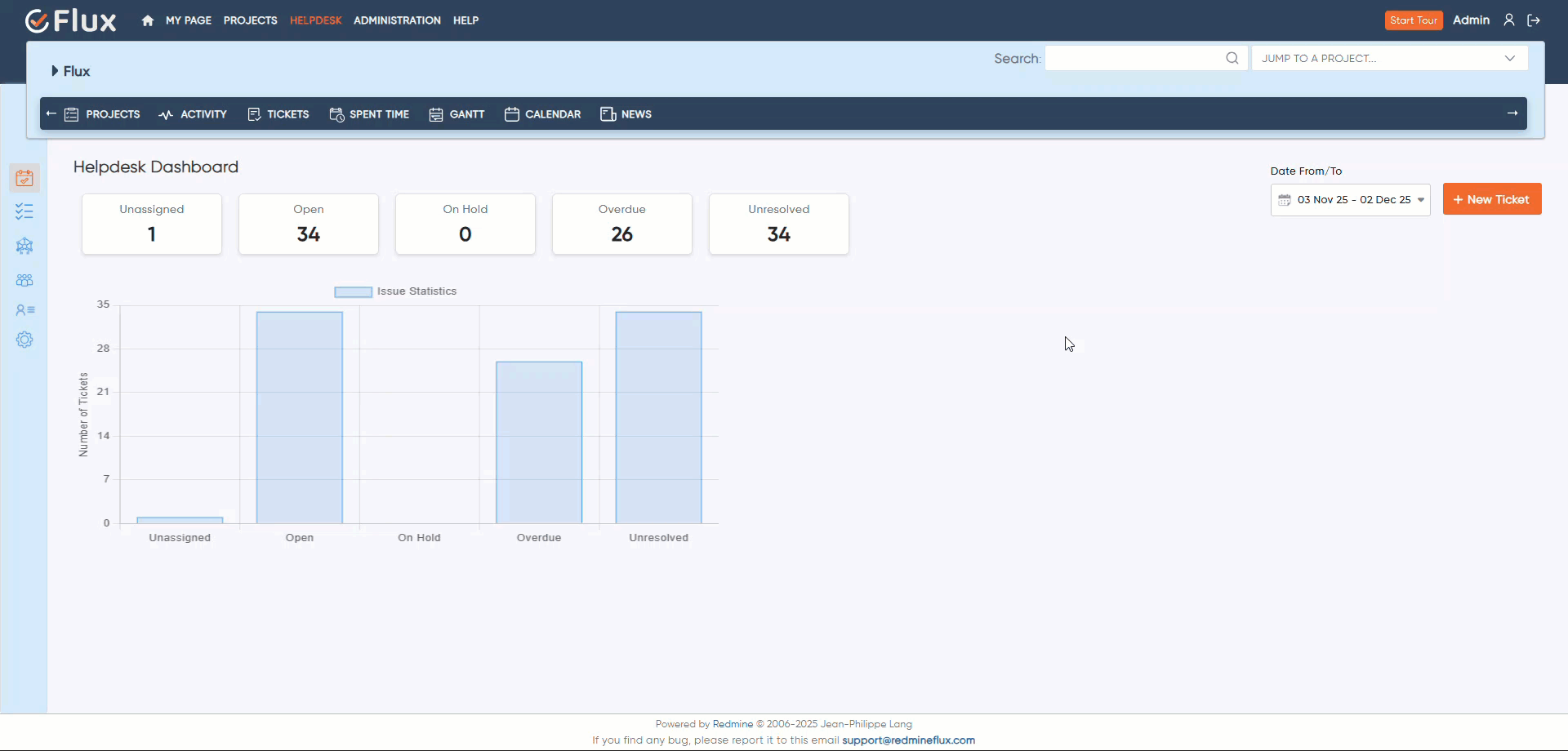Click the New Ticket button
The height and width of the screenshot is (751, 1568).
click(x=1492, y=198)
